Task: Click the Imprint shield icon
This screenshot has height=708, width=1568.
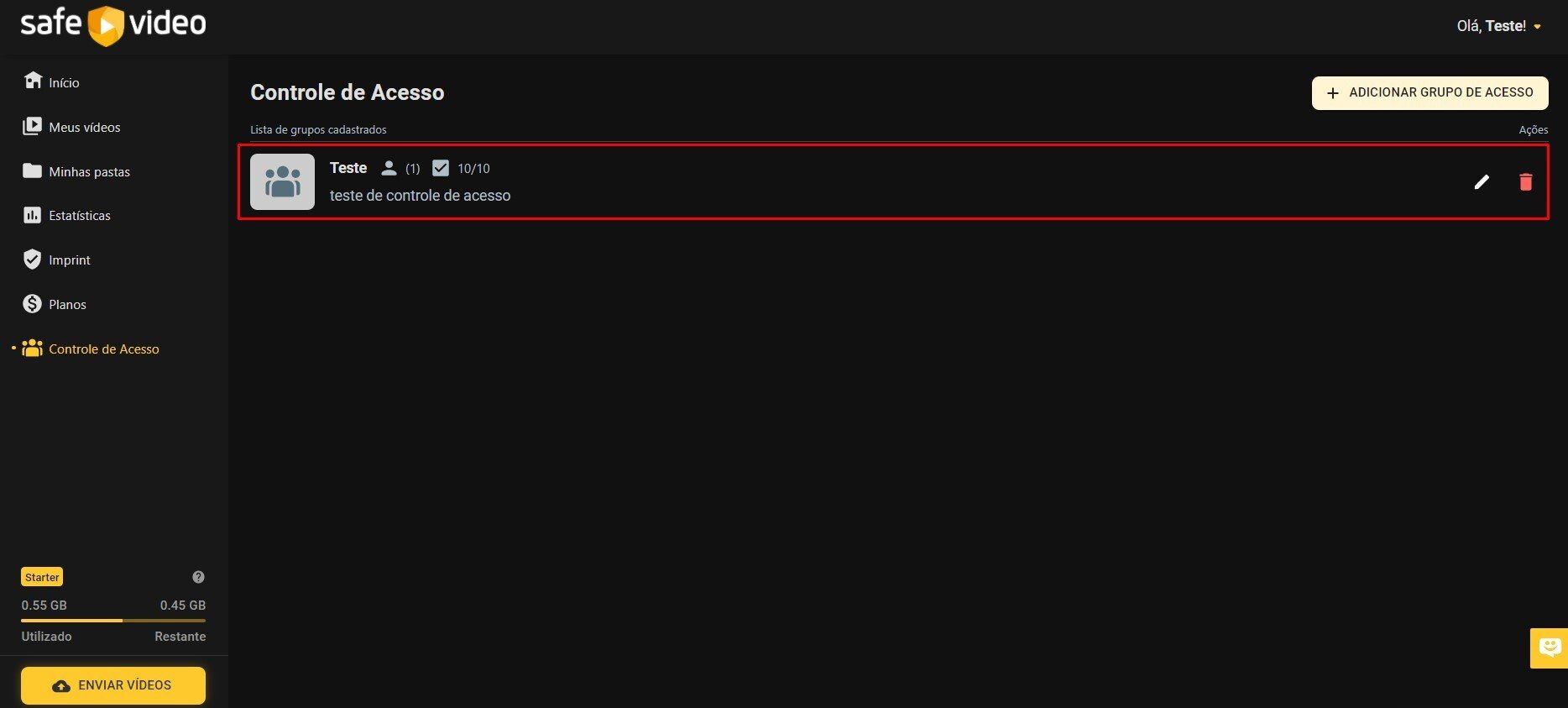Action: pyautogui.click(x=32, y=260)
